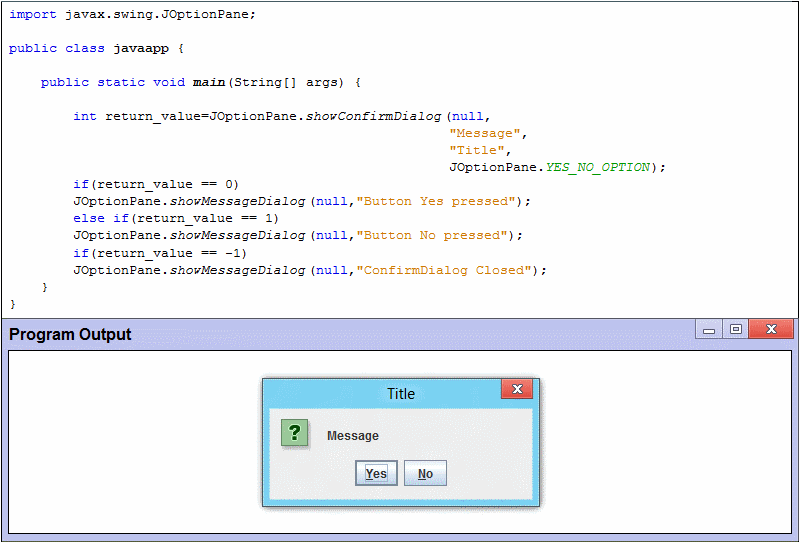The image size is (800, 543).
Task: Click the 'Message' text in the dialog
Action: (x=353, y=436)
